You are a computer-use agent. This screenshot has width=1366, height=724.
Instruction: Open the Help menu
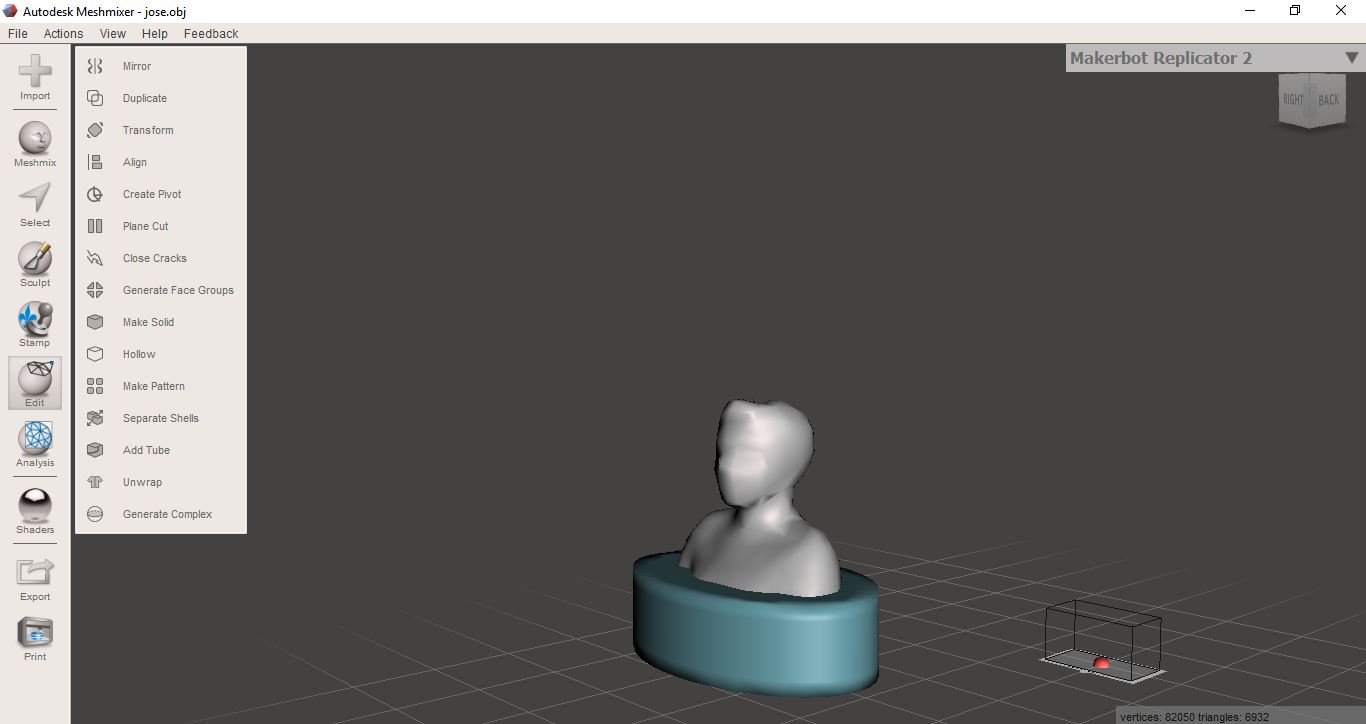click(154, 33)
